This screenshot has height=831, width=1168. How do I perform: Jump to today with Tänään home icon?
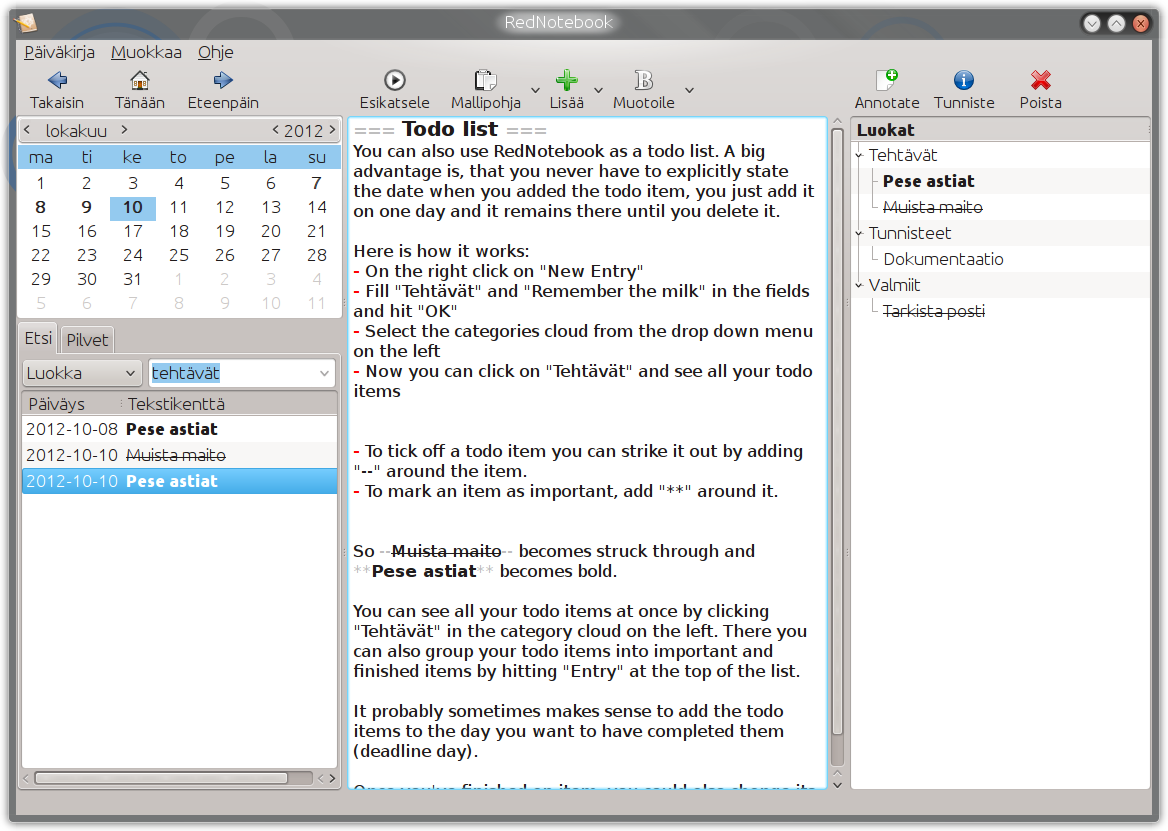pos(139,80)
